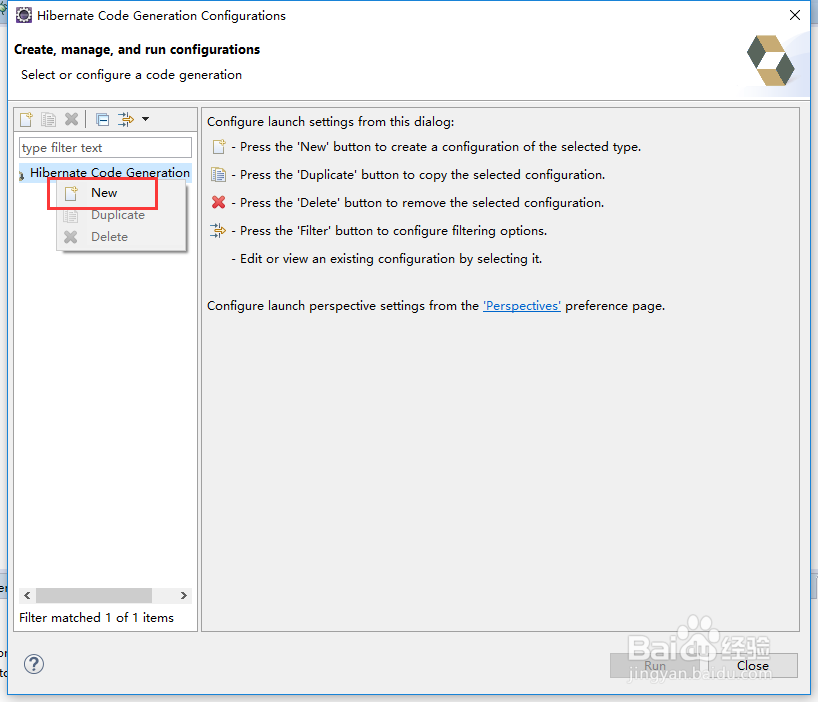The width and height of the screenshot is (818, 702).
Task: Click the left scroll arrow of tree scrollbar
Action: [27, 596]
